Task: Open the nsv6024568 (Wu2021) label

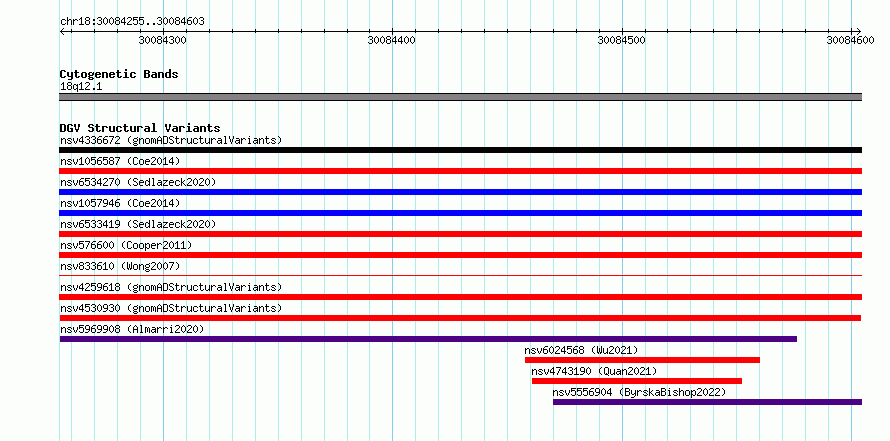Action: point(581,350)
